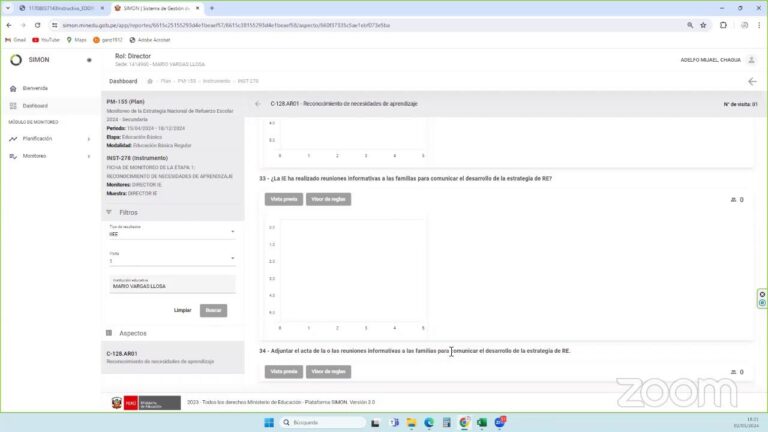The height and width of the screenshot is (432, 768).
Task: Click the respondents count icon for question 33
Action: (x=733, y=200)
